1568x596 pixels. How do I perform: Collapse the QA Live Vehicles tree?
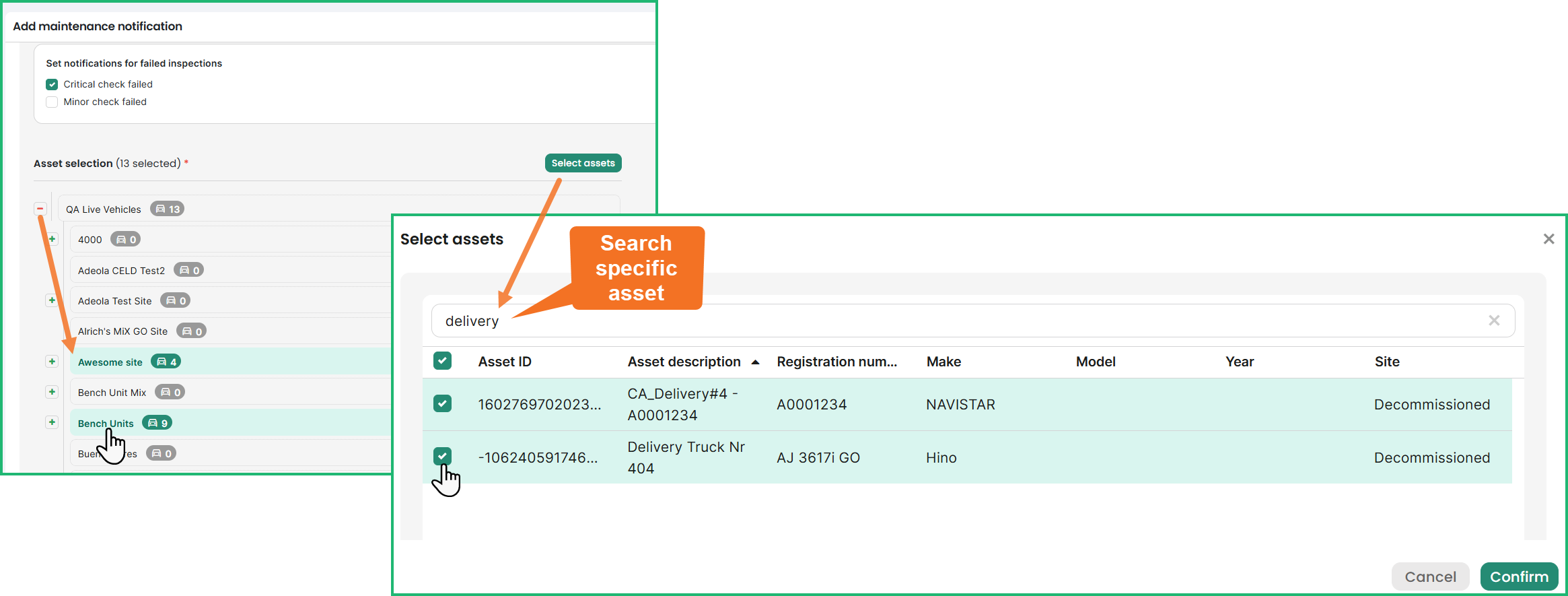[40, 209]
